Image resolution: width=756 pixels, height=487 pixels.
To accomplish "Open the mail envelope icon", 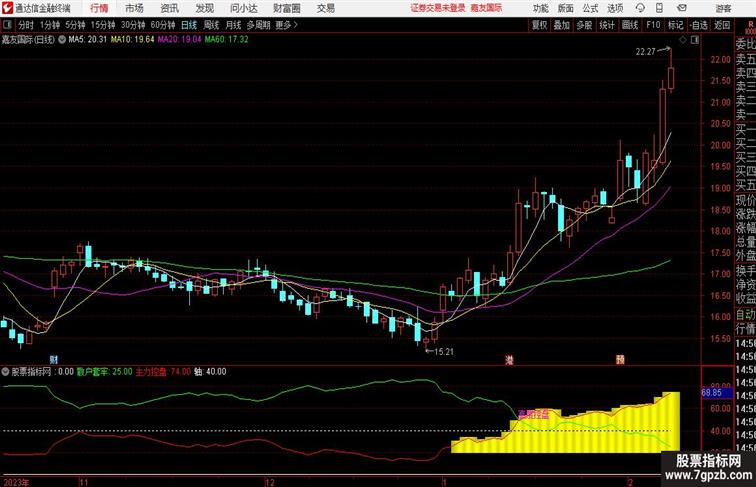I will [682, 8].
